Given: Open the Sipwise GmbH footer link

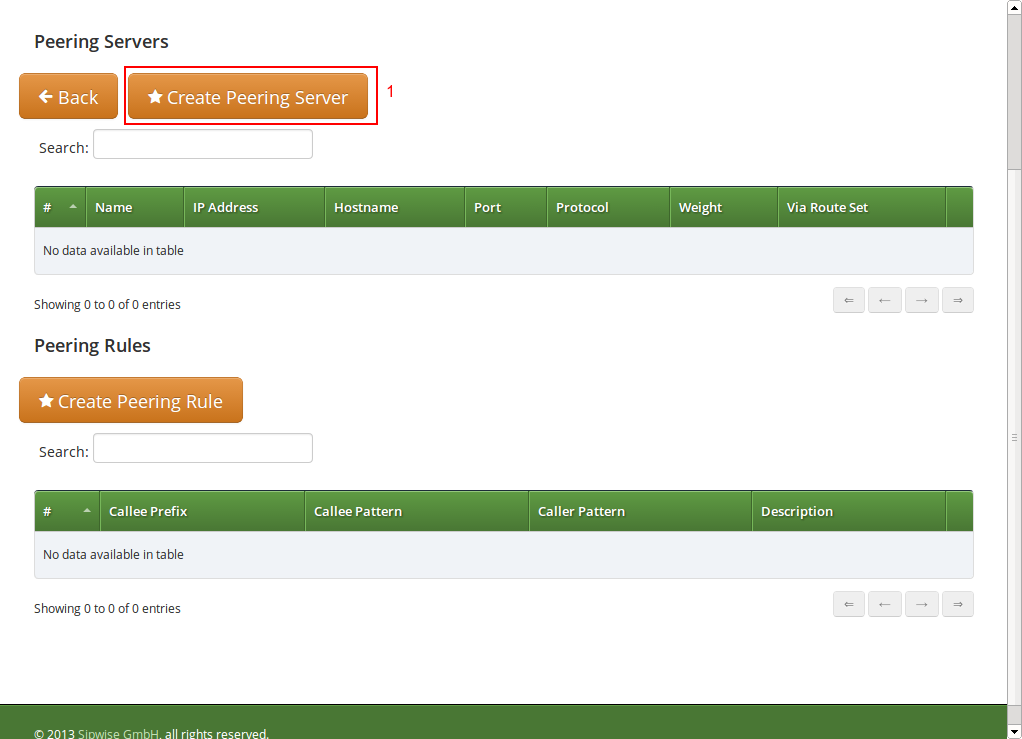Looking at the screenshot, I should (119, 733).
